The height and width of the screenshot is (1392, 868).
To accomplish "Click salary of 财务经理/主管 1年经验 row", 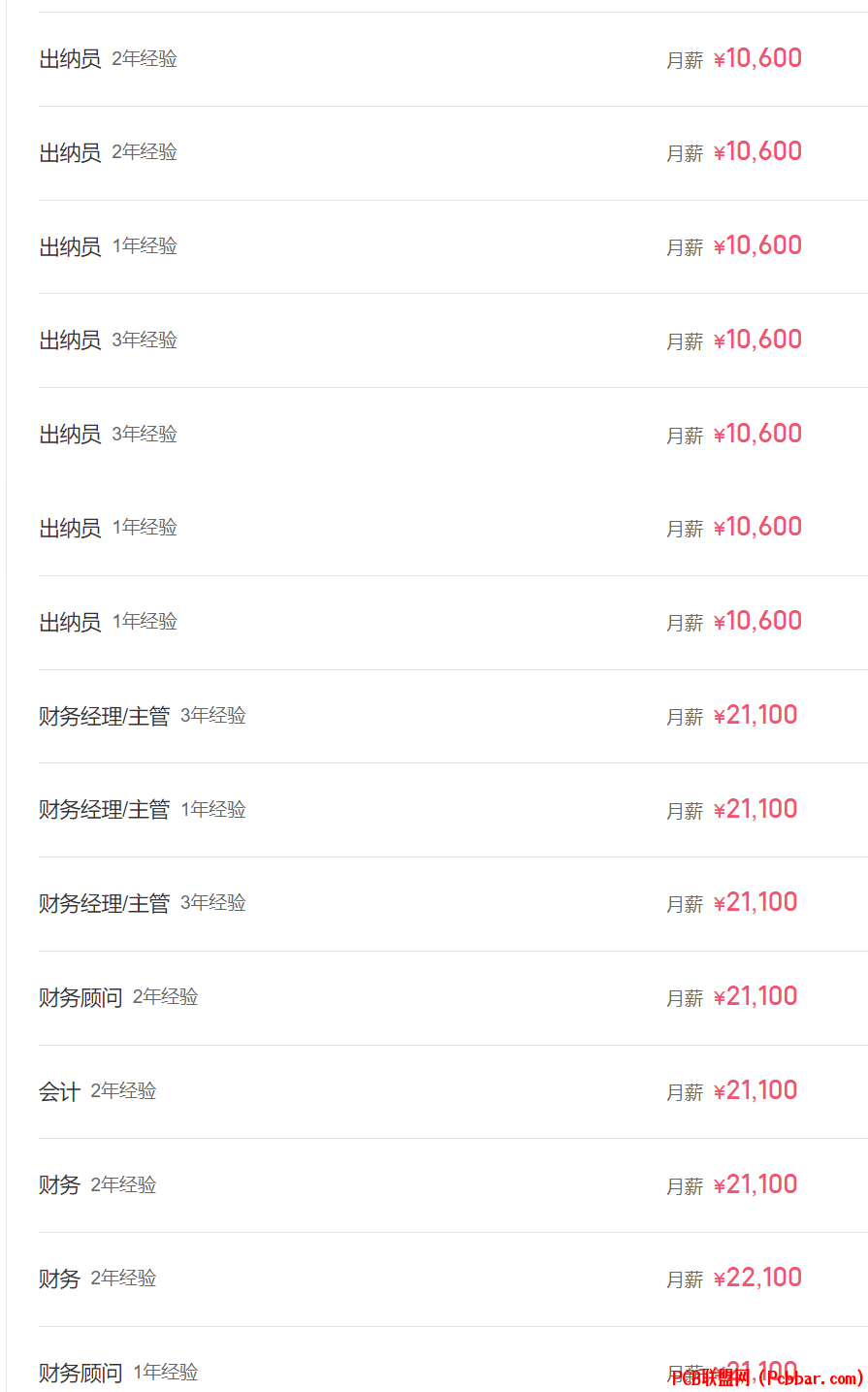I will (x=755, y=809).
